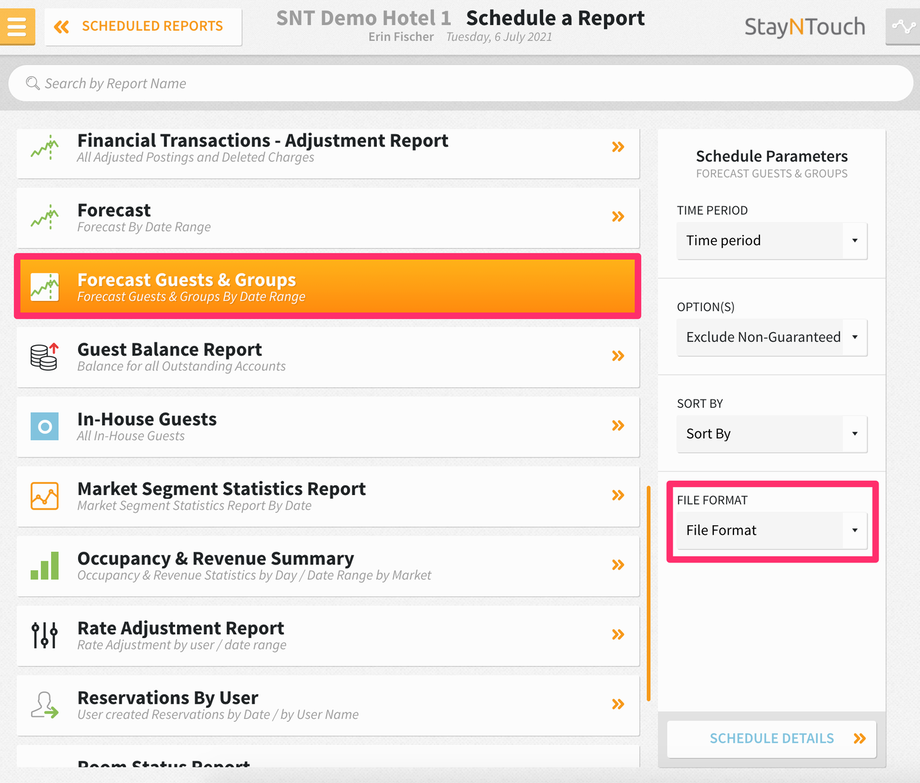Viewport: 920px width, 783px height.
Task: Open Rate Adjustment Report chevron arrow
Action: tap(618, 634)
